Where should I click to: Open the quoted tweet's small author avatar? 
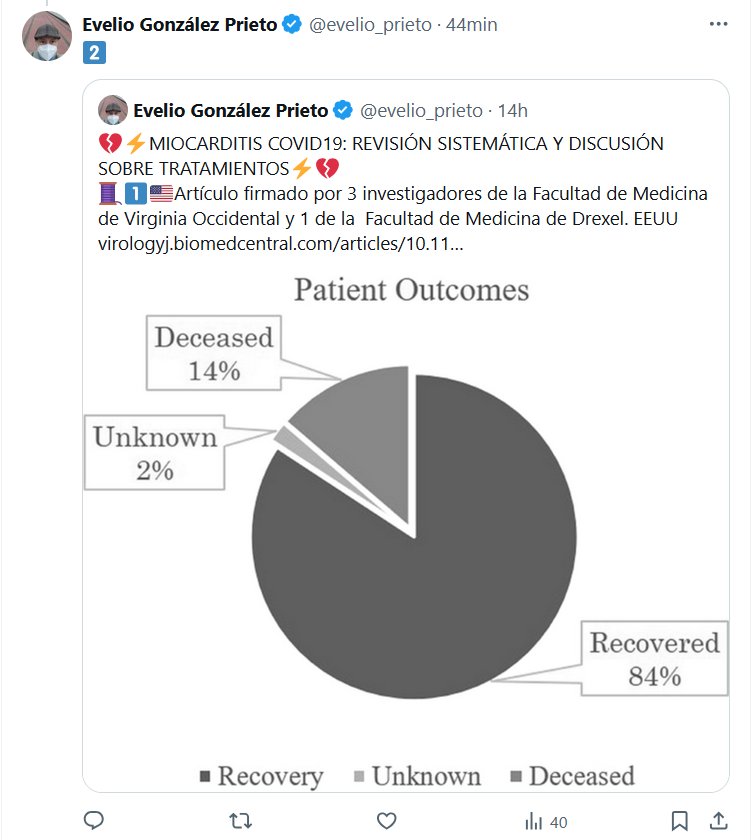pyautogui.click(x=112, y=110)
